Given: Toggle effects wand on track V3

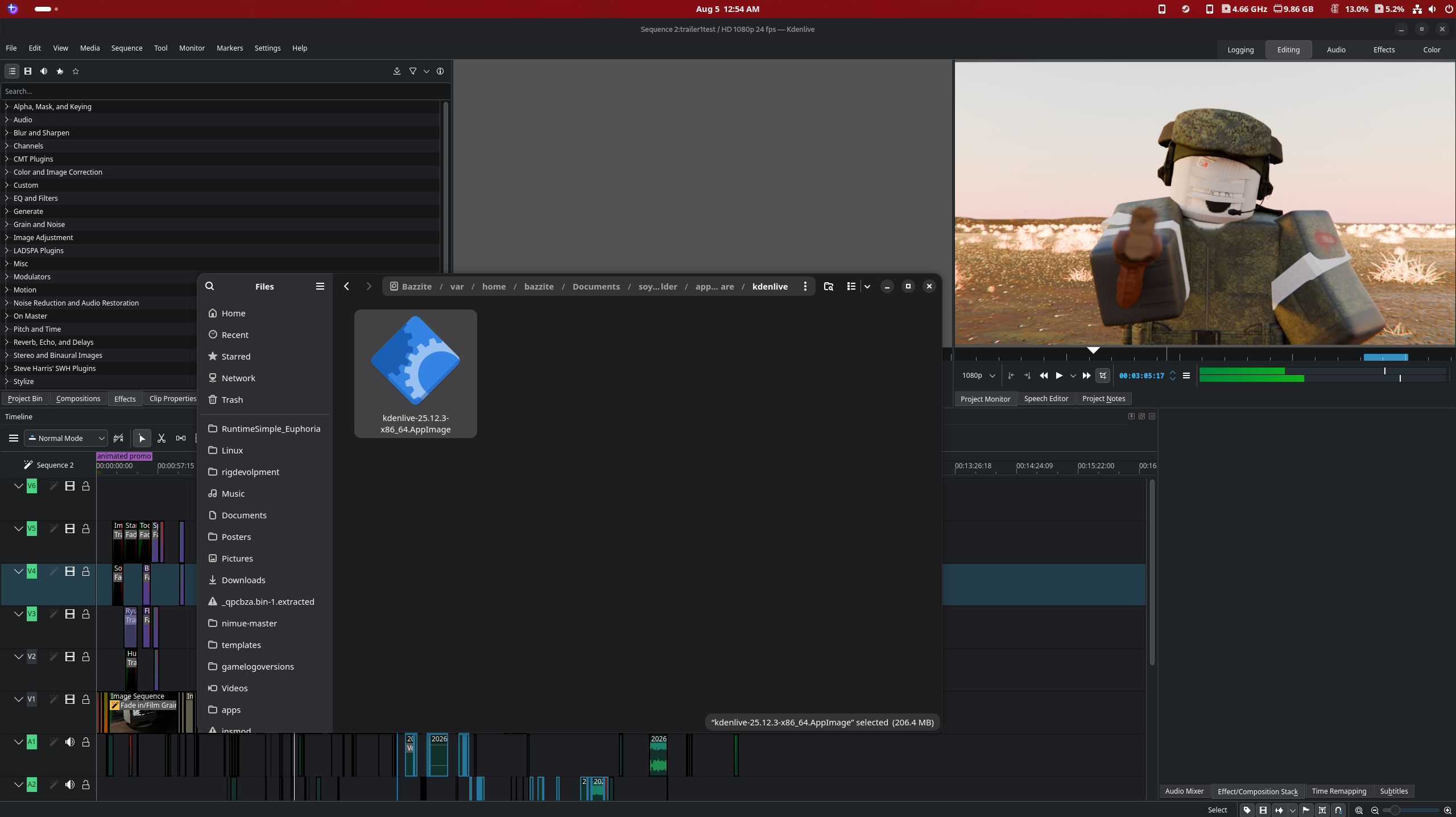Looking at the screenshot, I should [x=53, y=614].
